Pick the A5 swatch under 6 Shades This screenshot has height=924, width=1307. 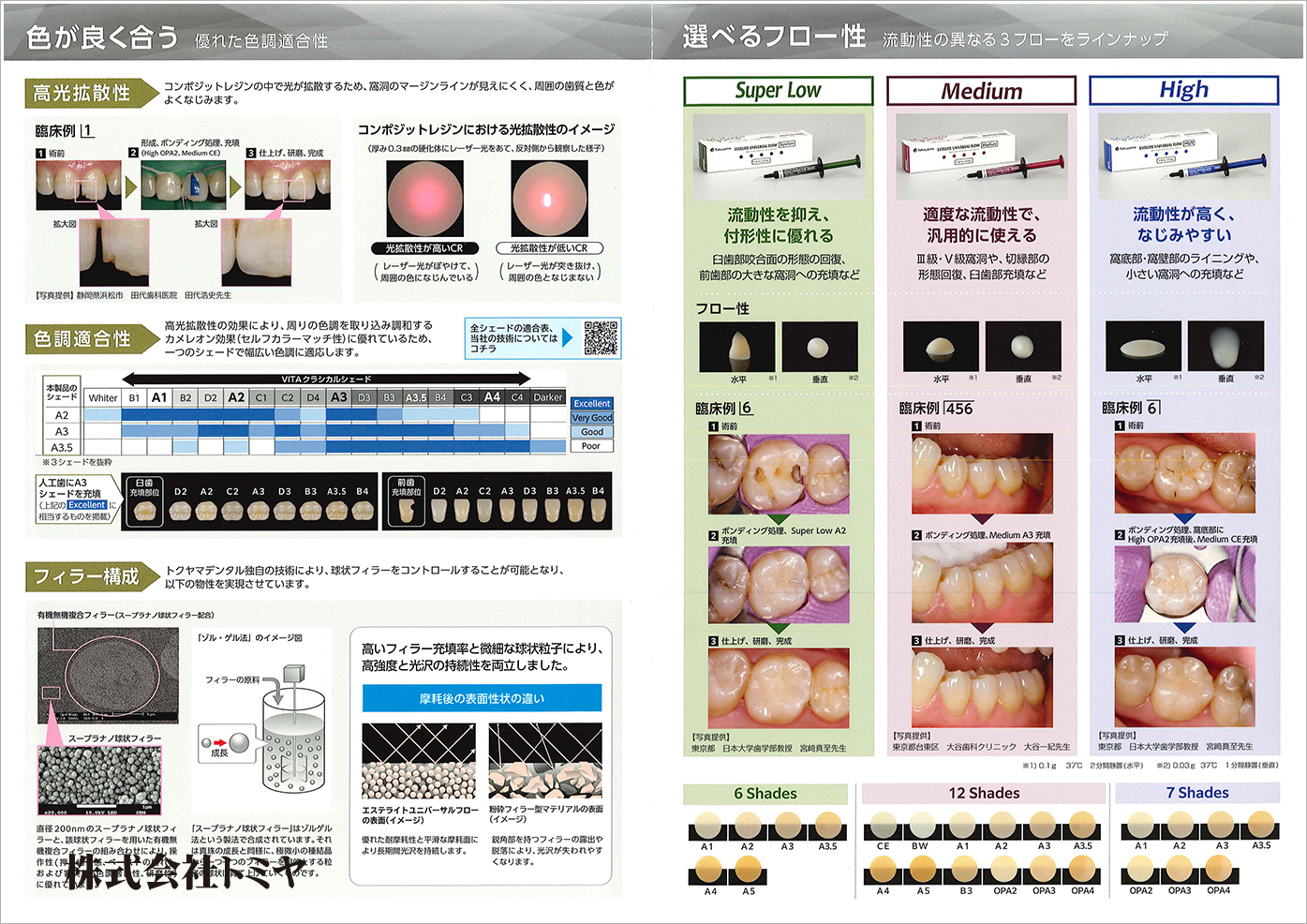click(x=748, y=872)
